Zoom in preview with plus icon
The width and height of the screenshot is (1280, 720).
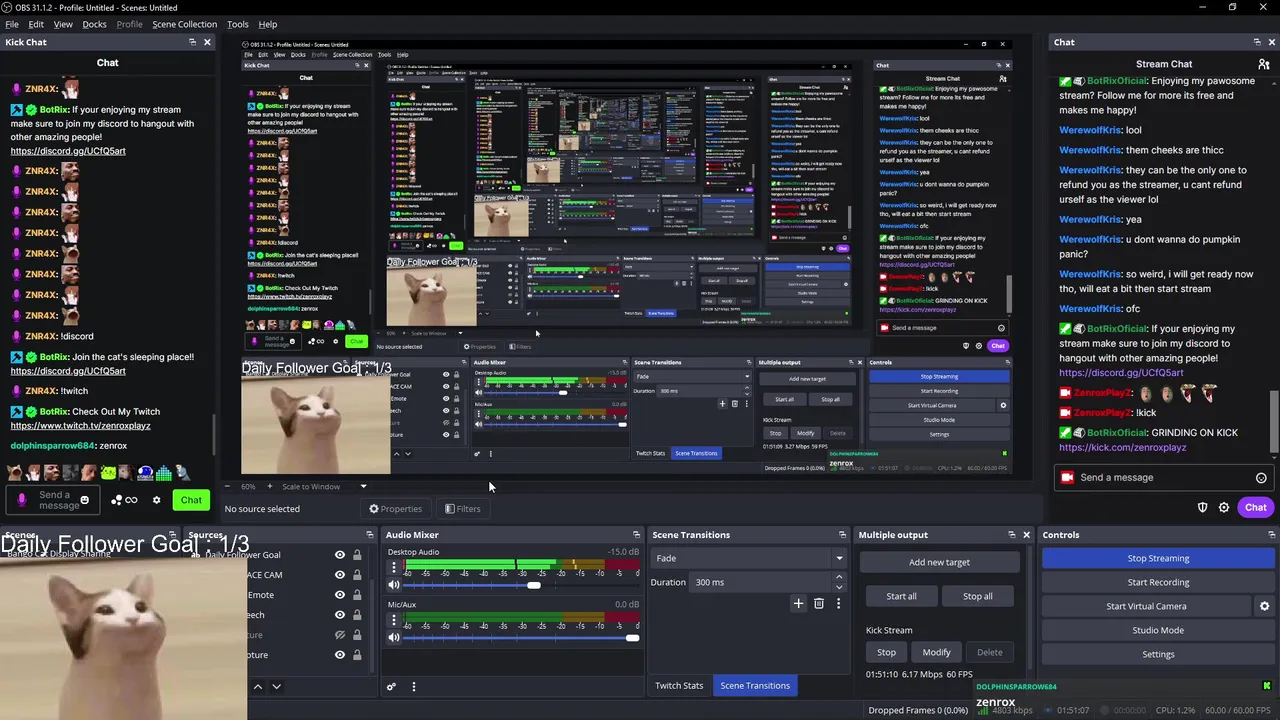[x=269, y=486]
